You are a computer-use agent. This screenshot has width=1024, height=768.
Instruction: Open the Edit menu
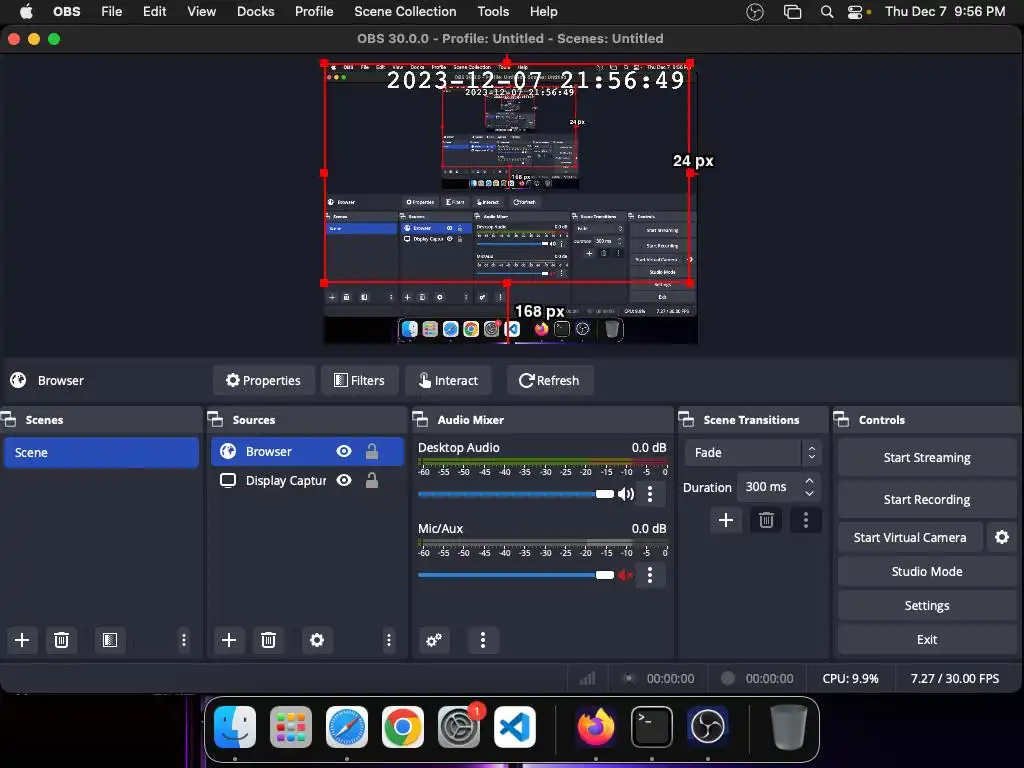155,11
